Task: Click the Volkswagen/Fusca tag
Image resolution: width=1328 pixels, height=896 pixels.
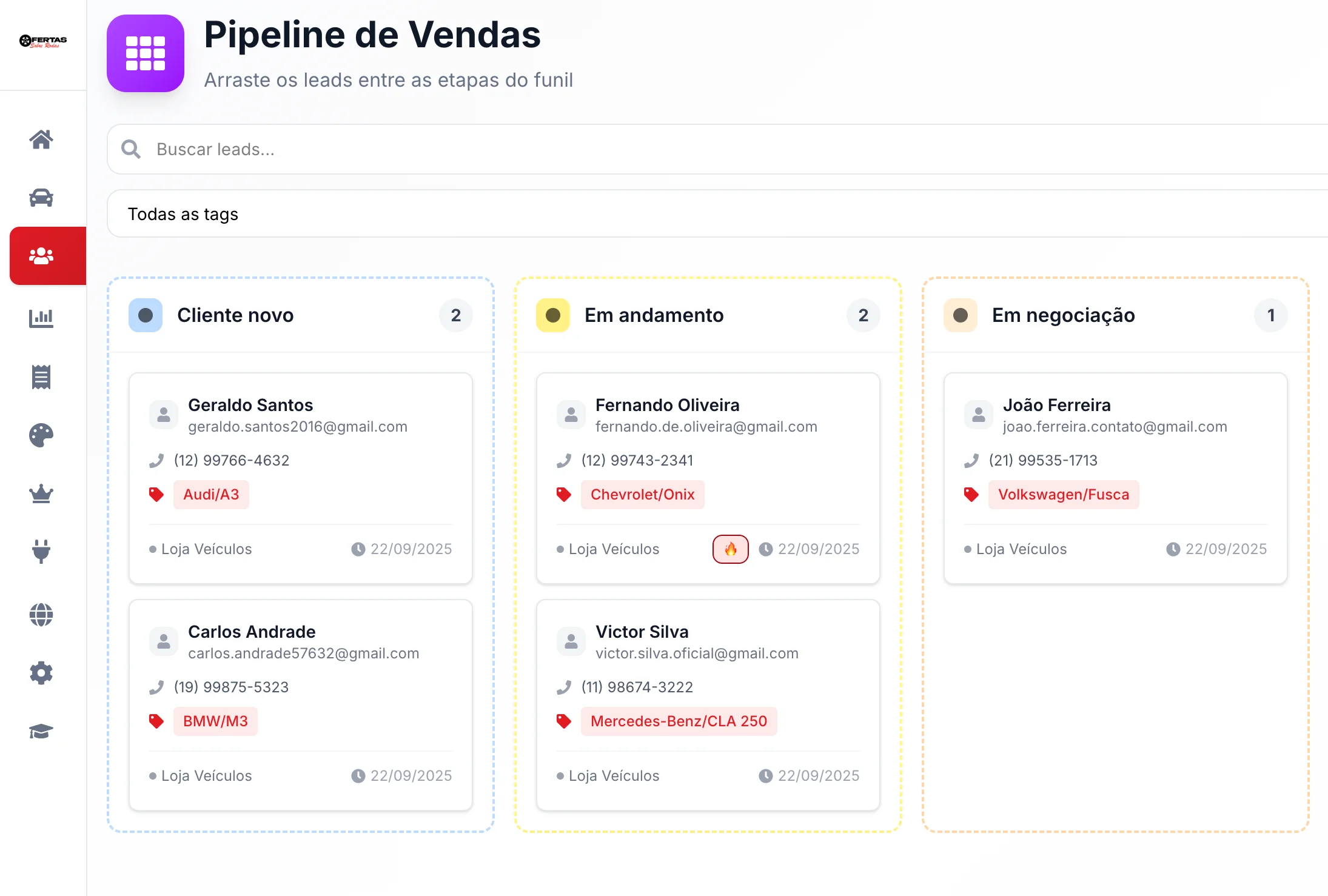Action: point(1064,495)
